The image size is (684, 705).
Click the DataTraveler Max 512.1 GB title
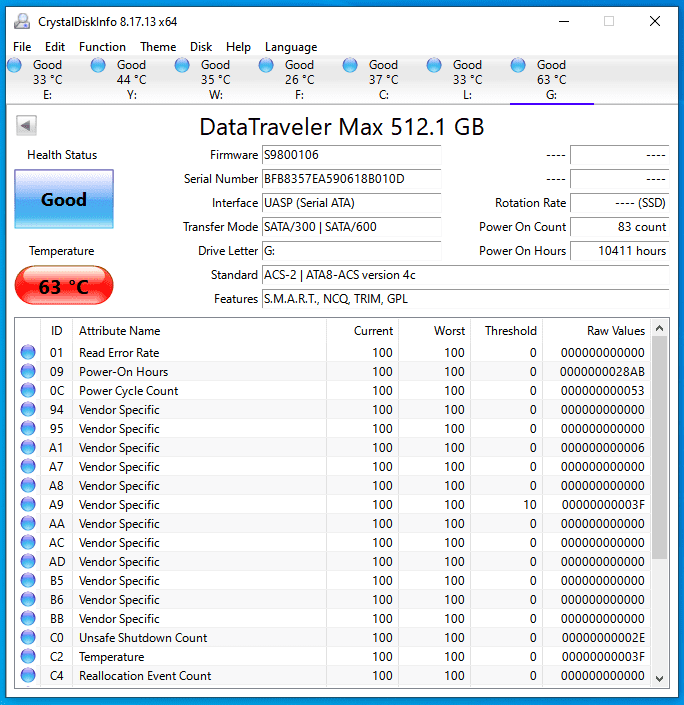[342, 127]
